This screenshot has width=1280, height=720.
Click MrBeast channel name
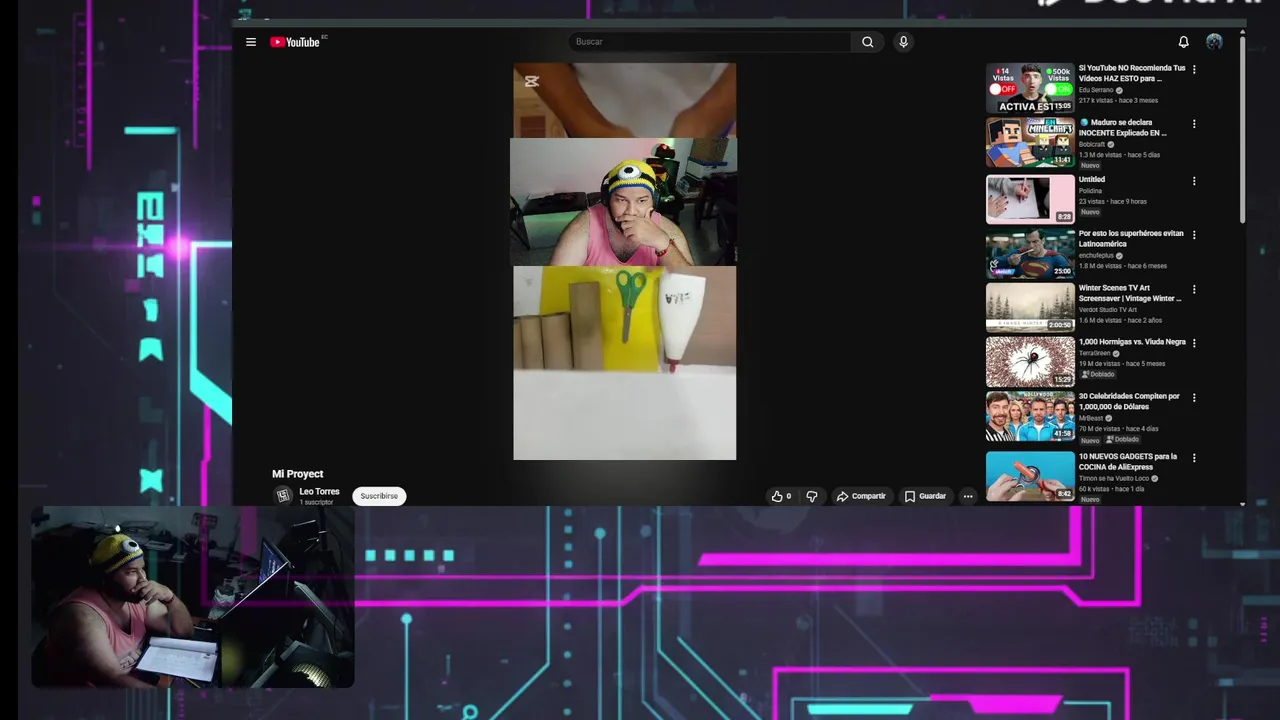(1091, 418)
